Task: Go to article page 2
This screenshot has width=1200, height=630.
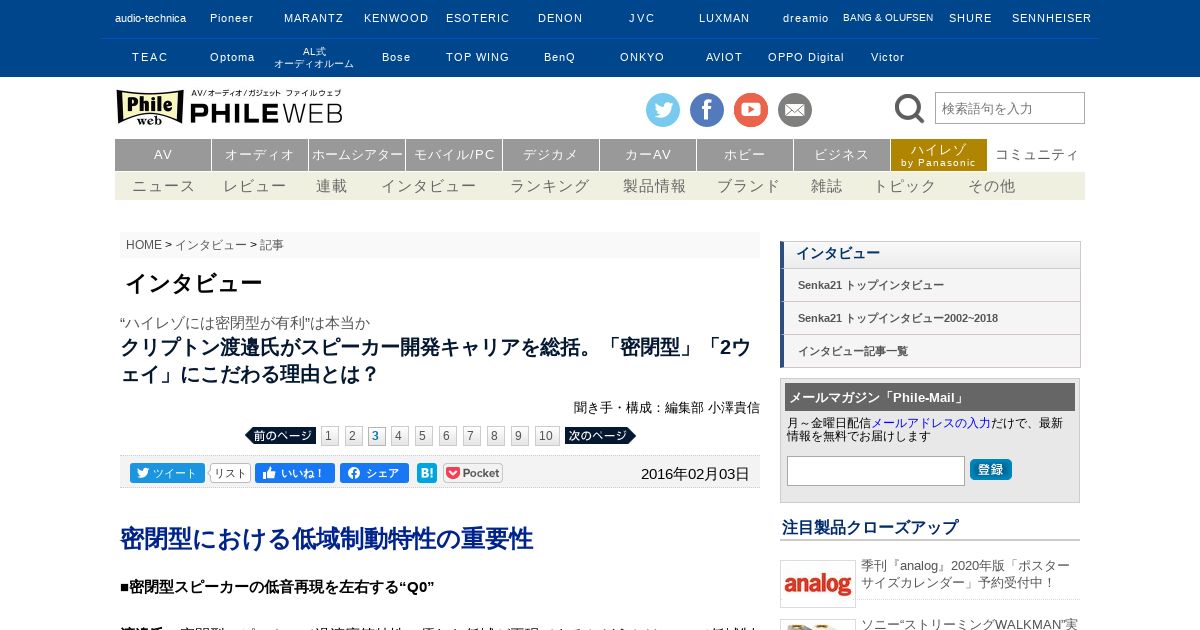Action: pos(353,436)
